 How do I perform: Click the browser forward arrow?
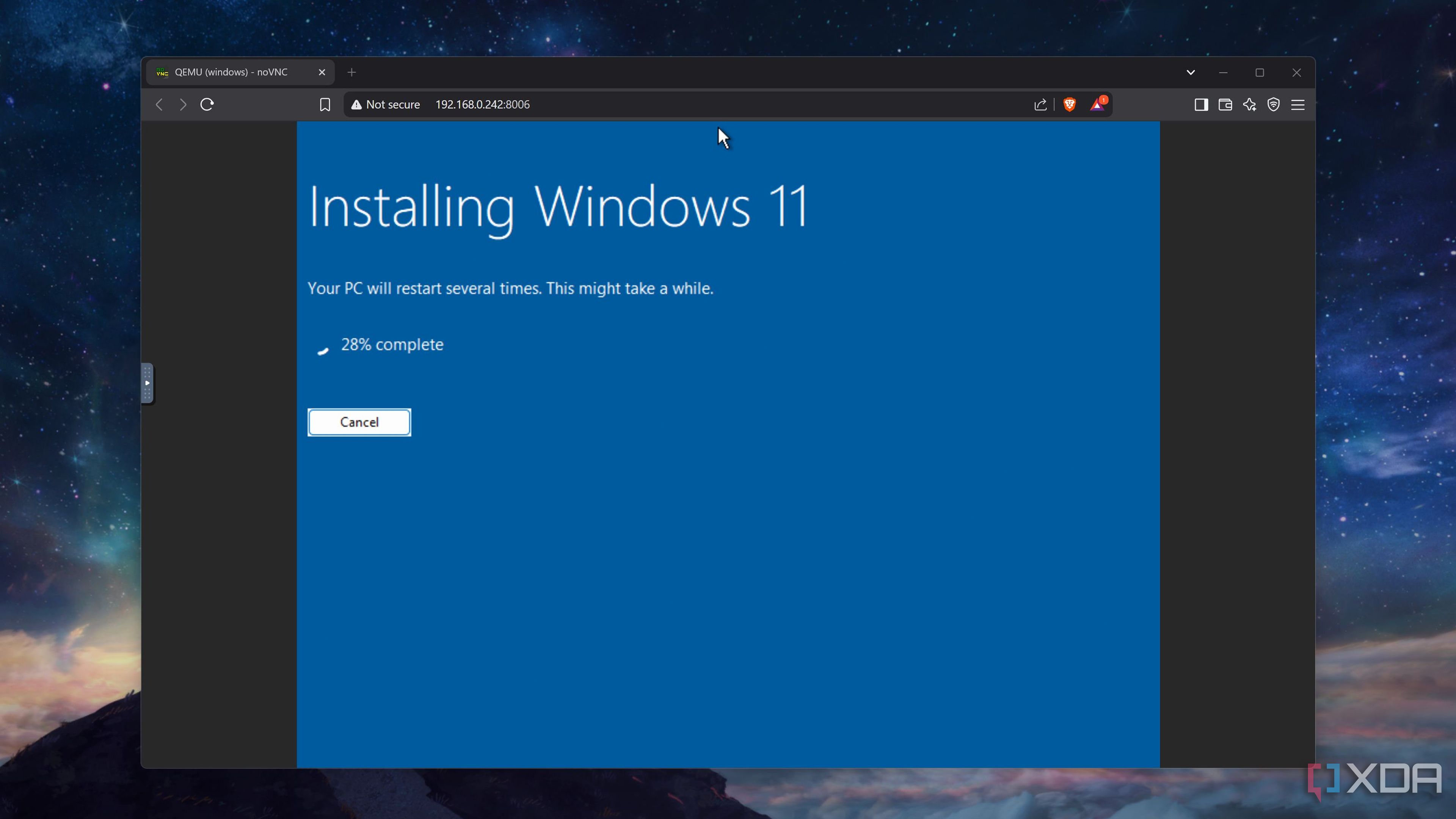coord(182,105)
